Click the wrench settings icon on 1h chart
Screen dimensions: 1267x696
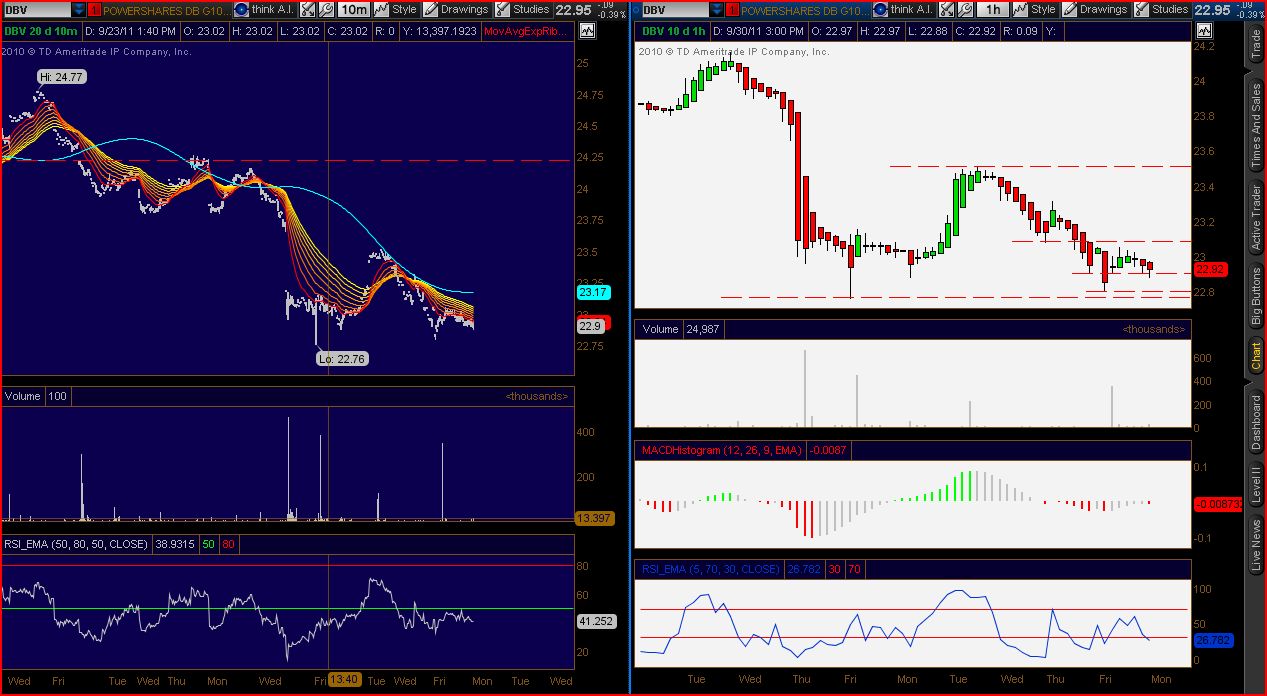click(x=966, y=9)
